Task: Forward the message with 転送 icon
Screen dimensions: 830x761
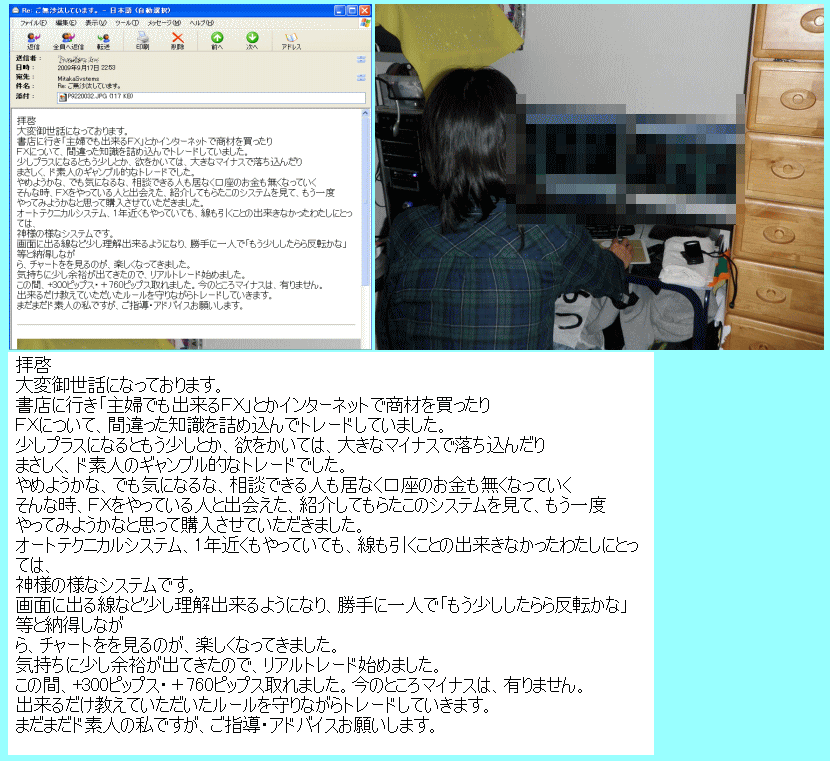Action: coord(104,40)
